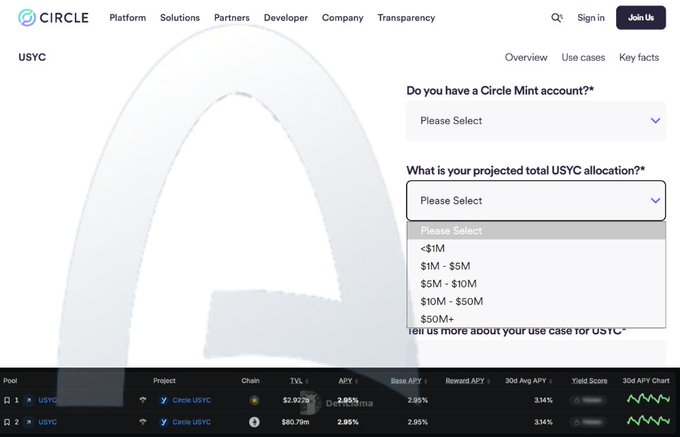
Task: Click the 2.95% Base APY in row 2
Action: (418, 422)
